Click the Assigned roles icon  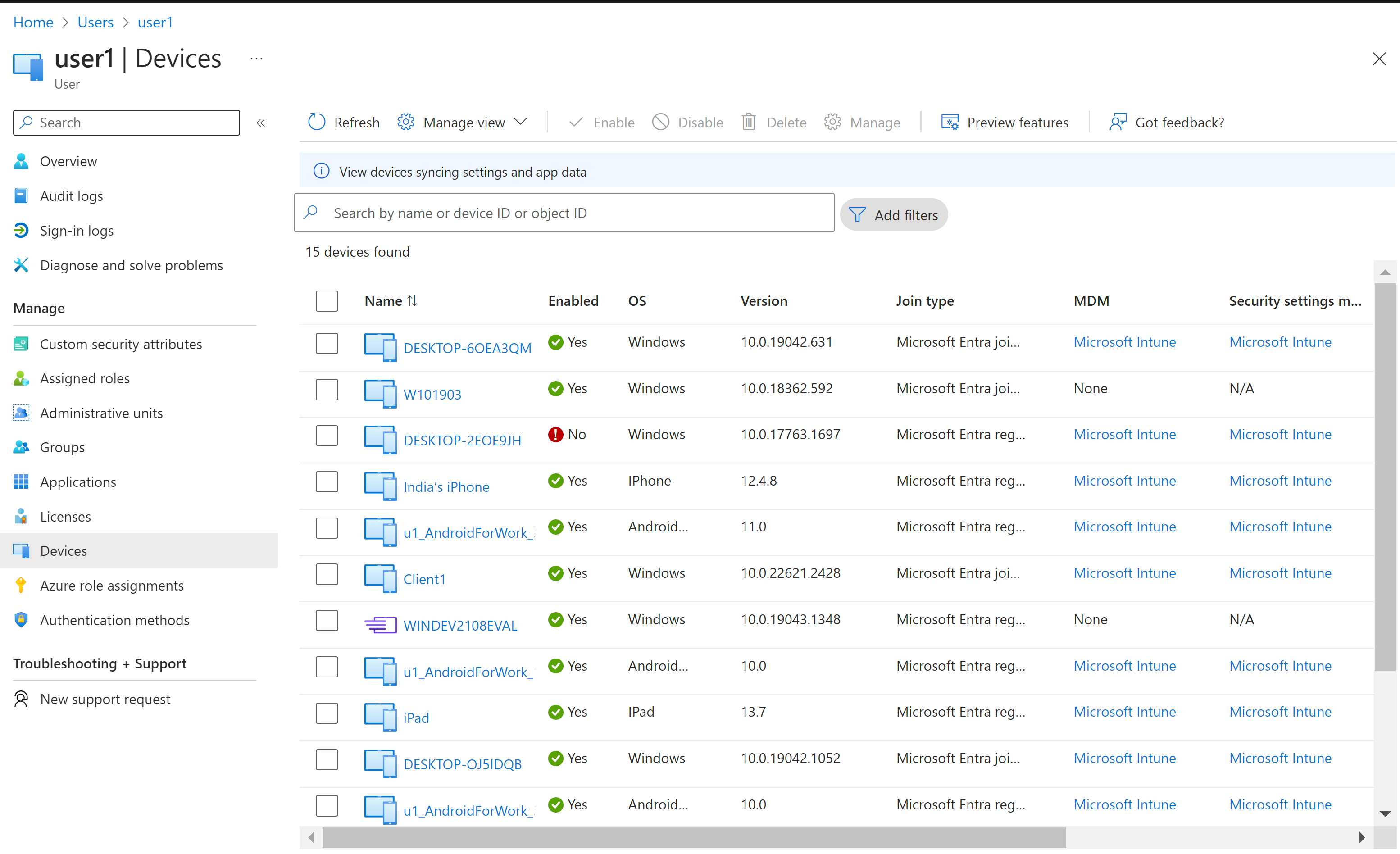pyautogui.click(x=21, y=378)
